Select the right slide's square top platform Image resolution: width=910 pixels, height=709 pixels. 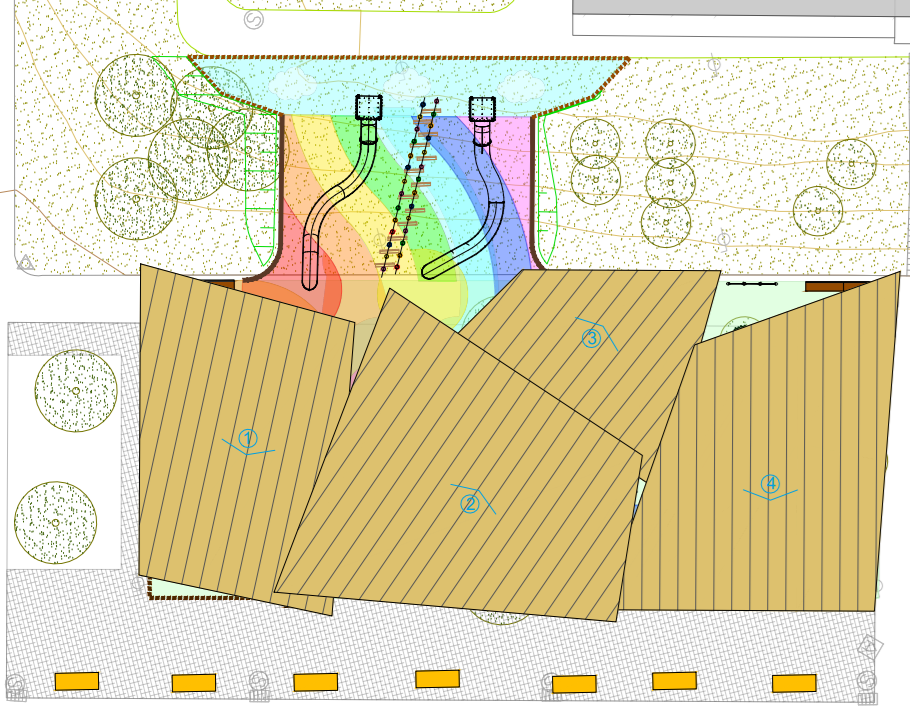coord(482,108)
